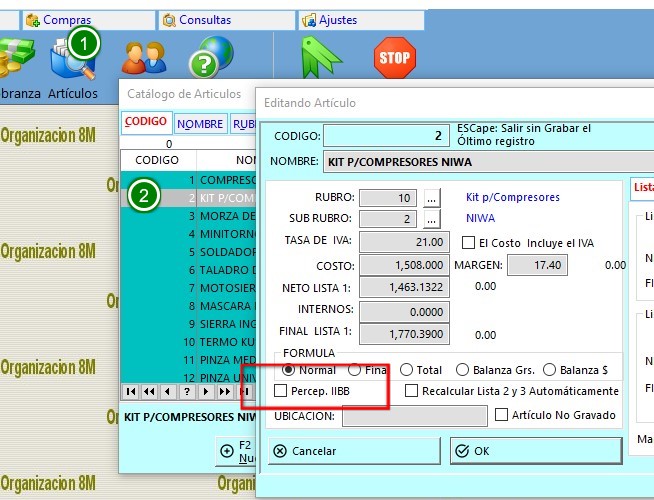Image resolution: width=654 pixels, height=500 pixels.
Task: Open the clients people icon
Action: click(144, 58)
